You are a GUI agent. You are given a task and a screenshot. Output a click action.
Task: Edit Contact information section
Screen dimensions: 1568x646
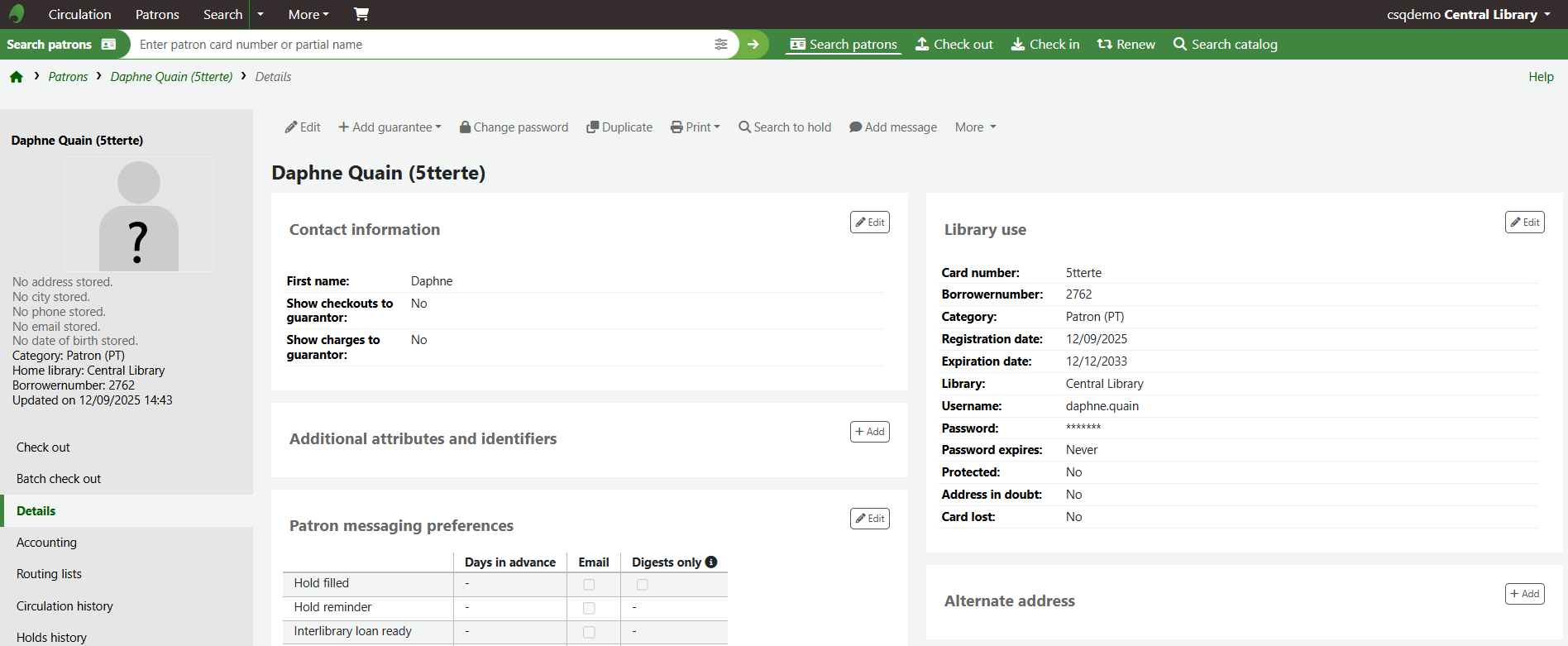870,223
